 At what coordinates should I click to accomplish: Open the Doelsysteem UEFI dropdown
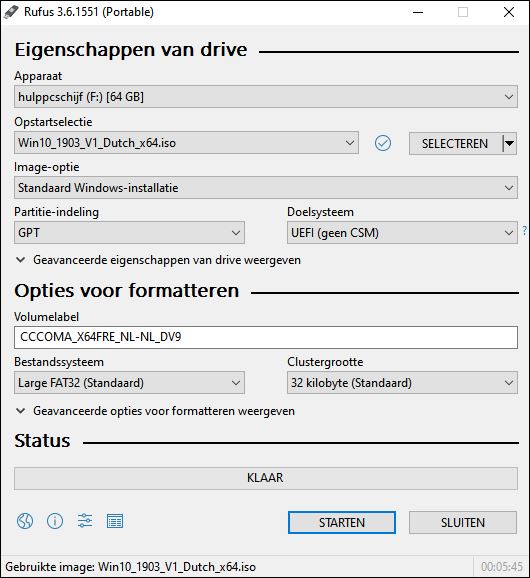pyautogui.click(x=402, y=233)
